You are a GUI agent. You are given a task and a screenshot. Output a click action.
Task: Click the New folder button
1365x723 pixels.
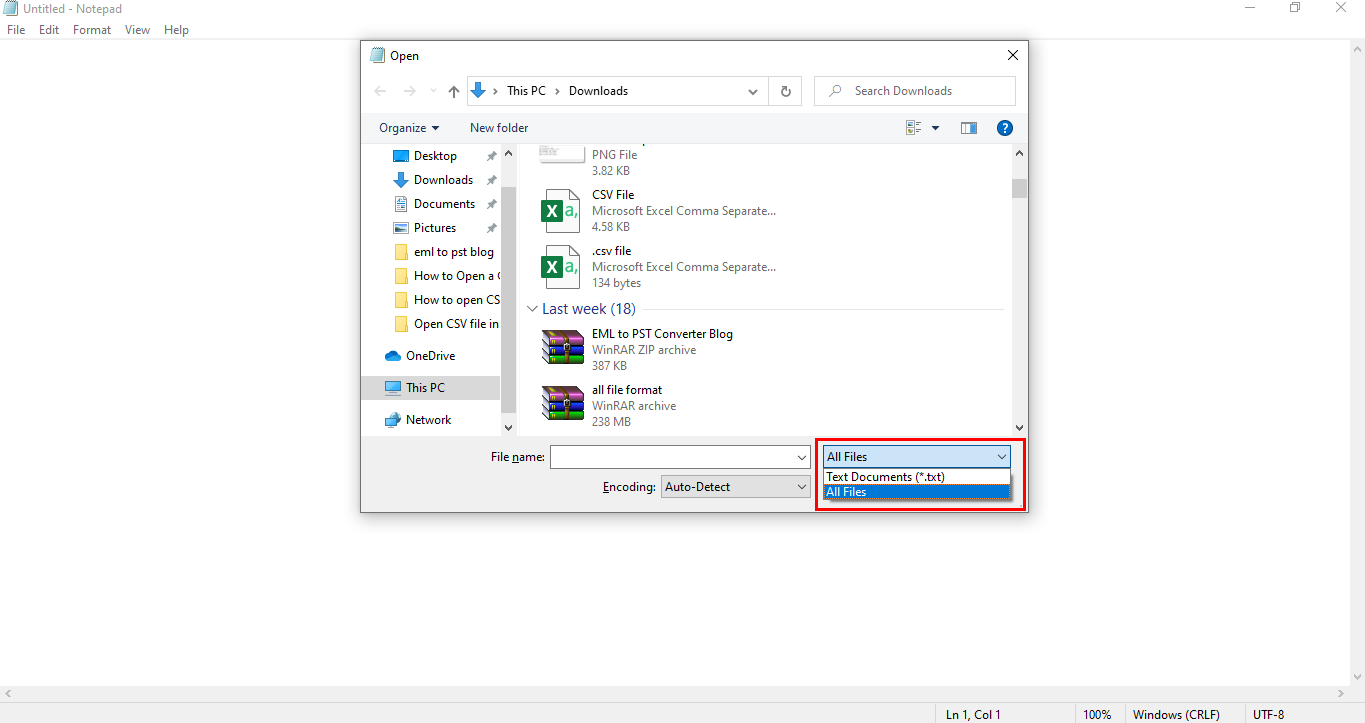pos(499,128)
